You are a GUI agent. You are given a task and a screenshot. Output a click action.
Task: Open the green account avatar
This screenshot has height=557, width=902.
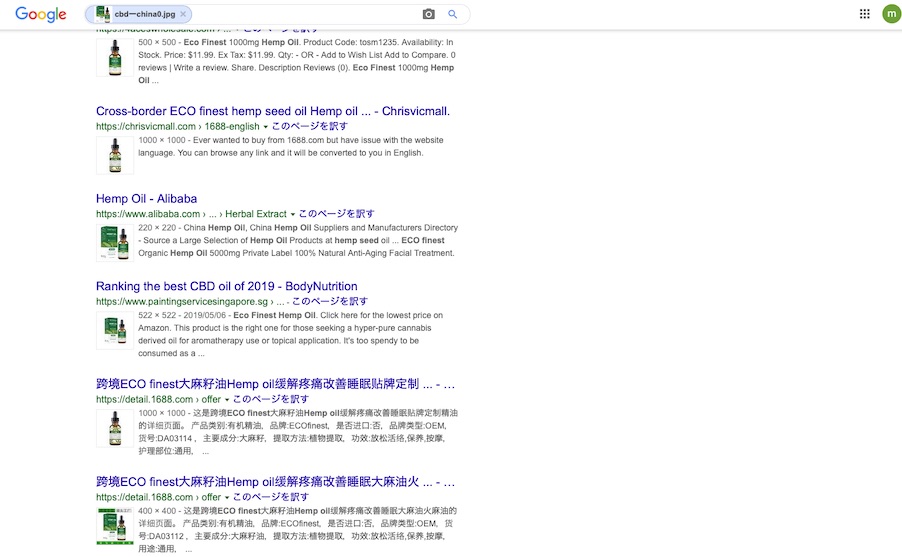tap(891, 14)
